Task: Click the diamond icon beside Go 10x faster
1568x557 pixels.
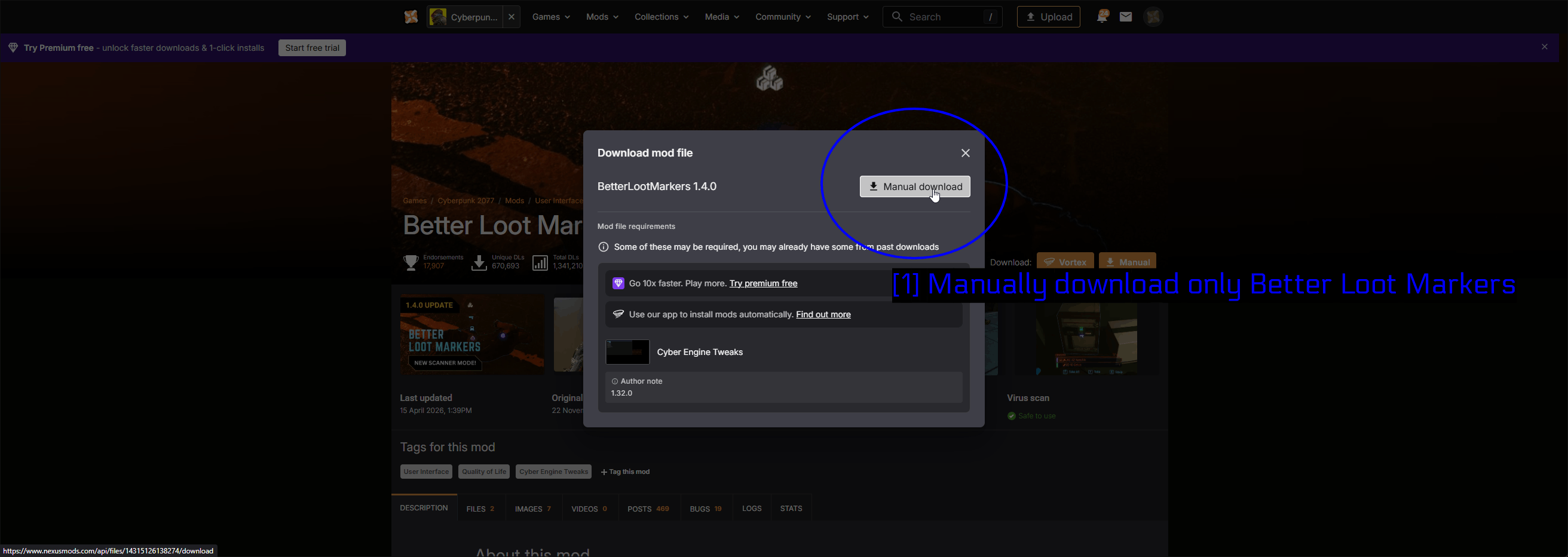Action: (x=618, y=283)
